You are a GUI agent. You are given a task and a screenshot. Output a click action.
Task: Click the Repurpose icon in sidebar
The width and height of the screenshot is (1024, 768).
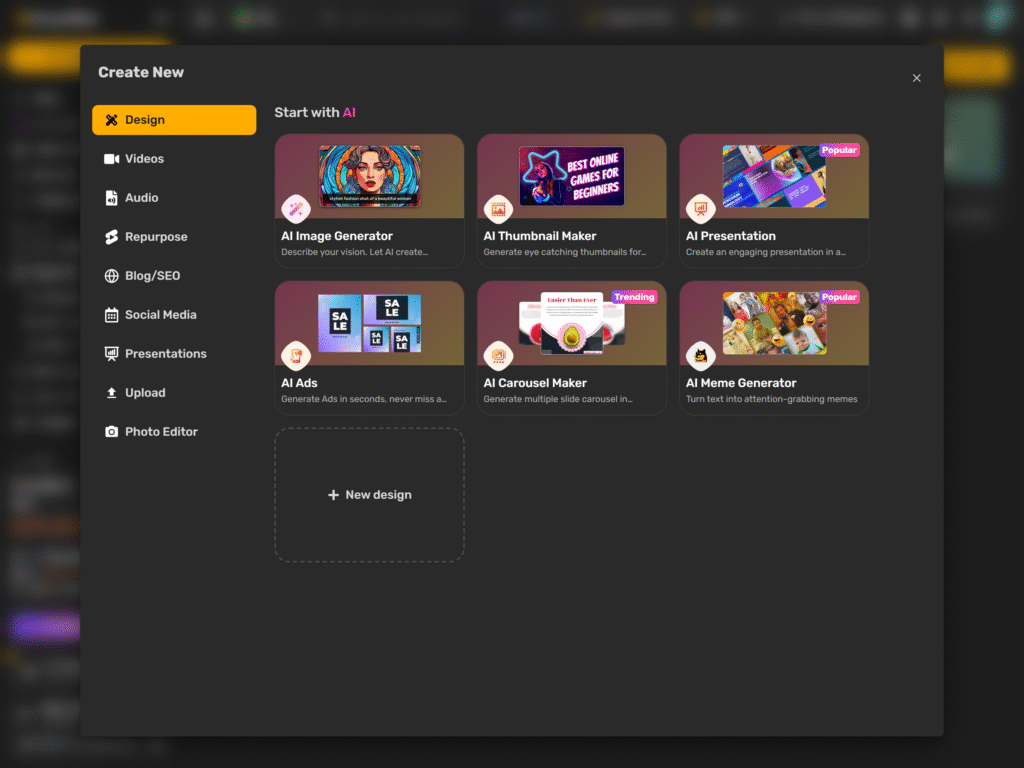[x=111, y=237]
